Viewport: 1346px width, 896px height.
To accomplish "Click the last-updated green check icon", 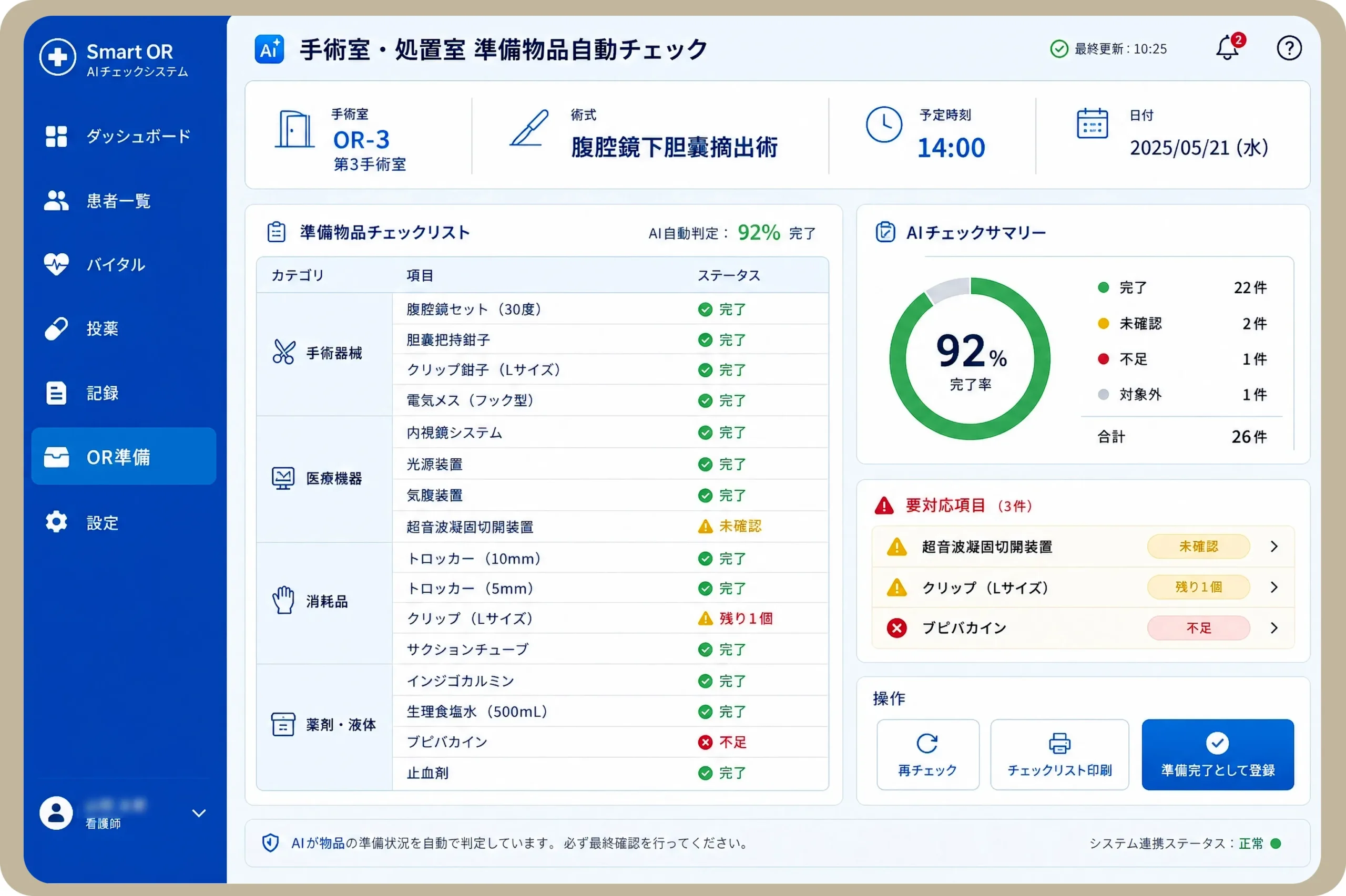I will click(x=1059, y=48).
